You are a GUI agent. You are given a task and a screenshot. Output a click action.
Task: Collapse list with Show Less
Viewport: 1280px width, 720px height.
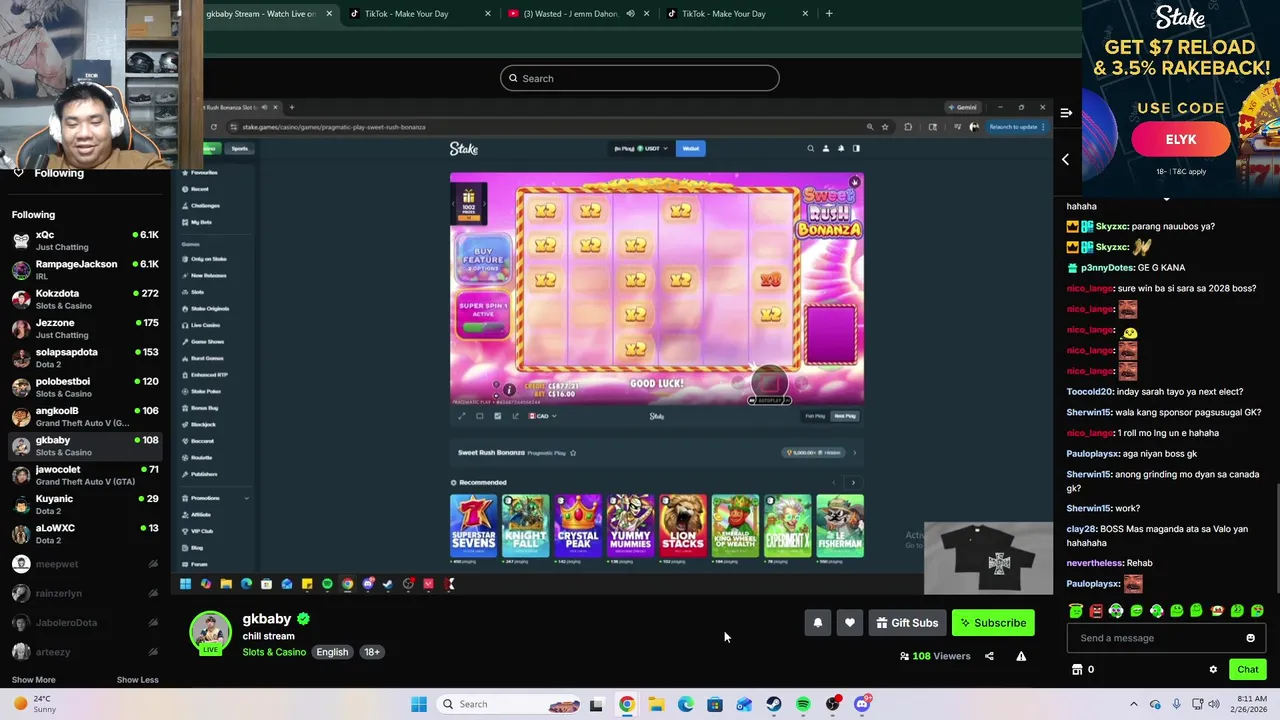click(x=137, y=680)
